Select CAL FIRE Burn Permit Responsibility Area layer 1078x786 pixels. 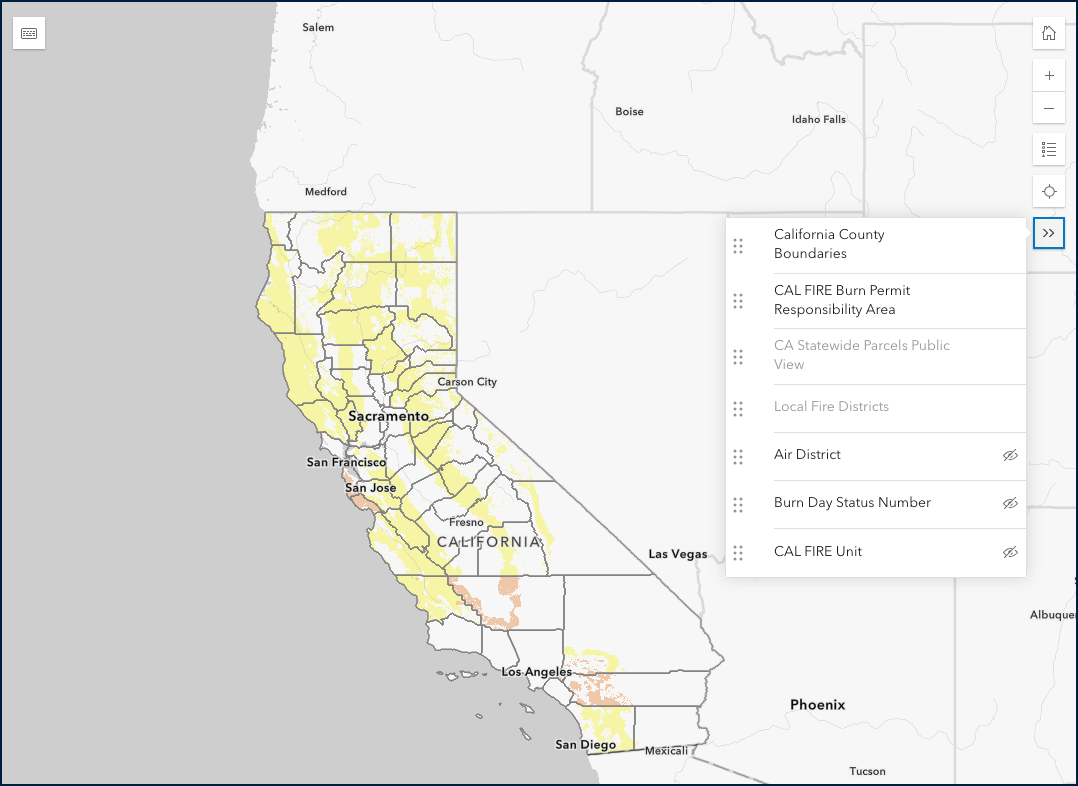(x=841, y=300)
